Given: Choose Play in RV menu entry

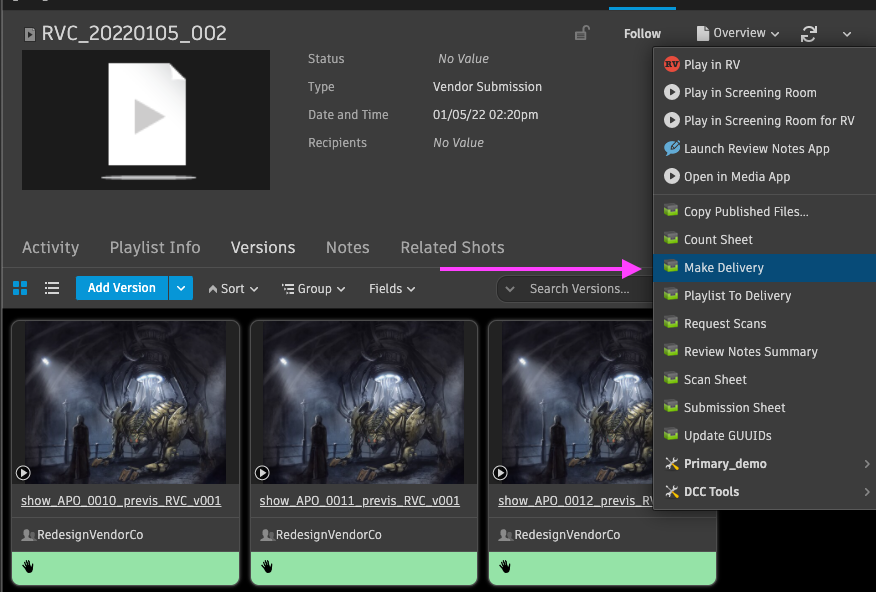Looking at the screenshot, I should point(764,64).
